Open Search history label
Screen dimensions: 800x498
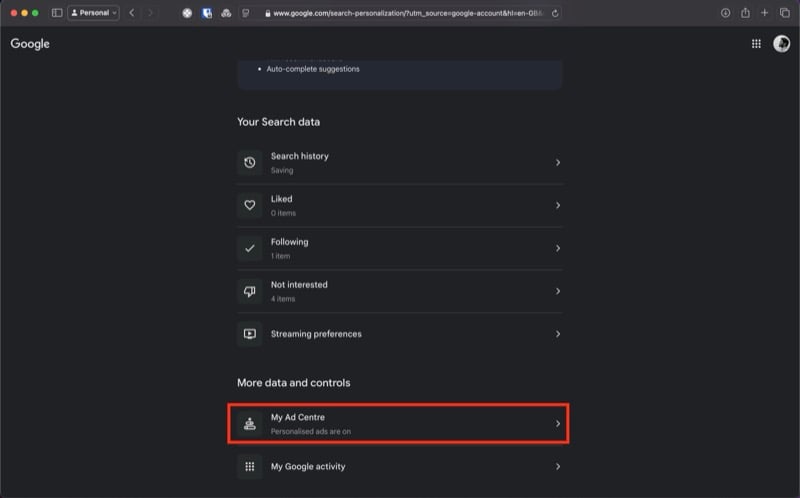pos(299,156)
